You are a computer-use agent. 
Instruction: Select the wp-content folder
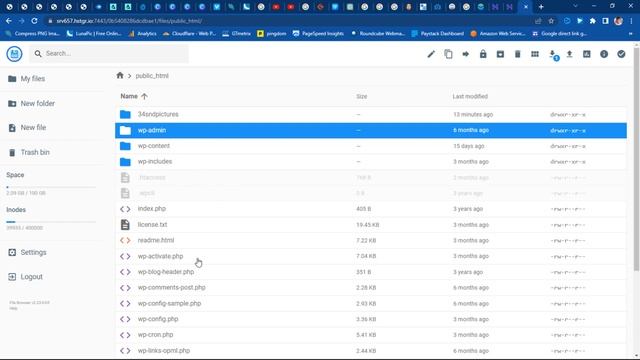pos(371,146)
